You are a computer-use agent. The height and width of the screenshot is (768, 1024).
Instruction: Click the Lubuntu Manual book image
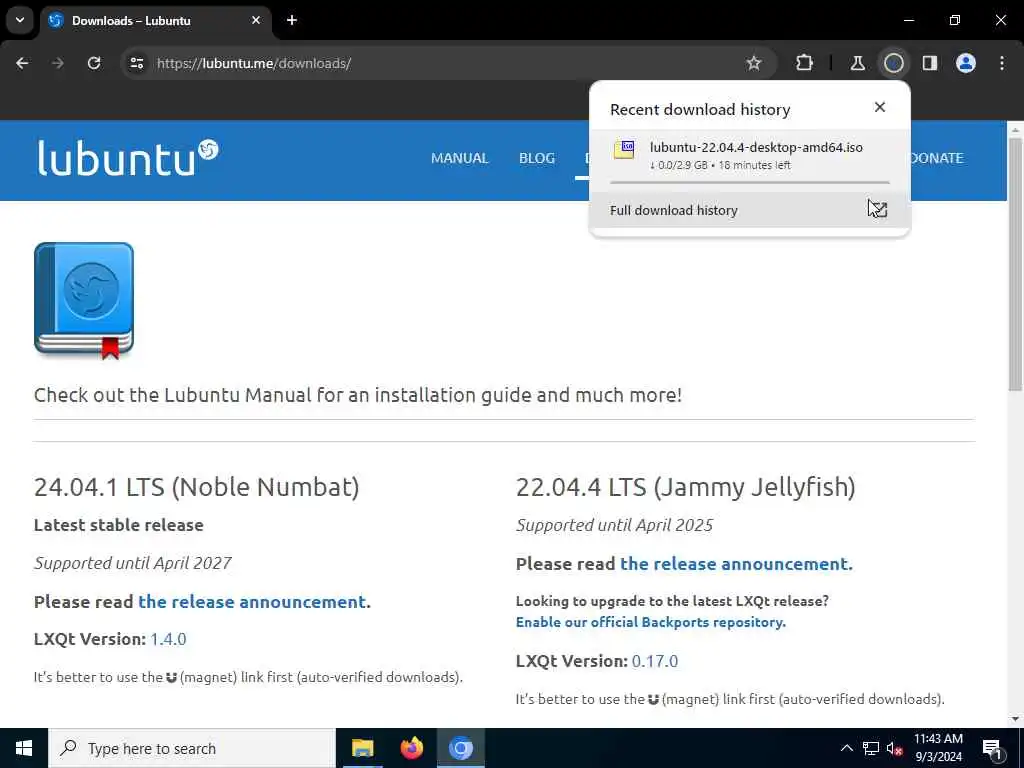click(84, 300)
